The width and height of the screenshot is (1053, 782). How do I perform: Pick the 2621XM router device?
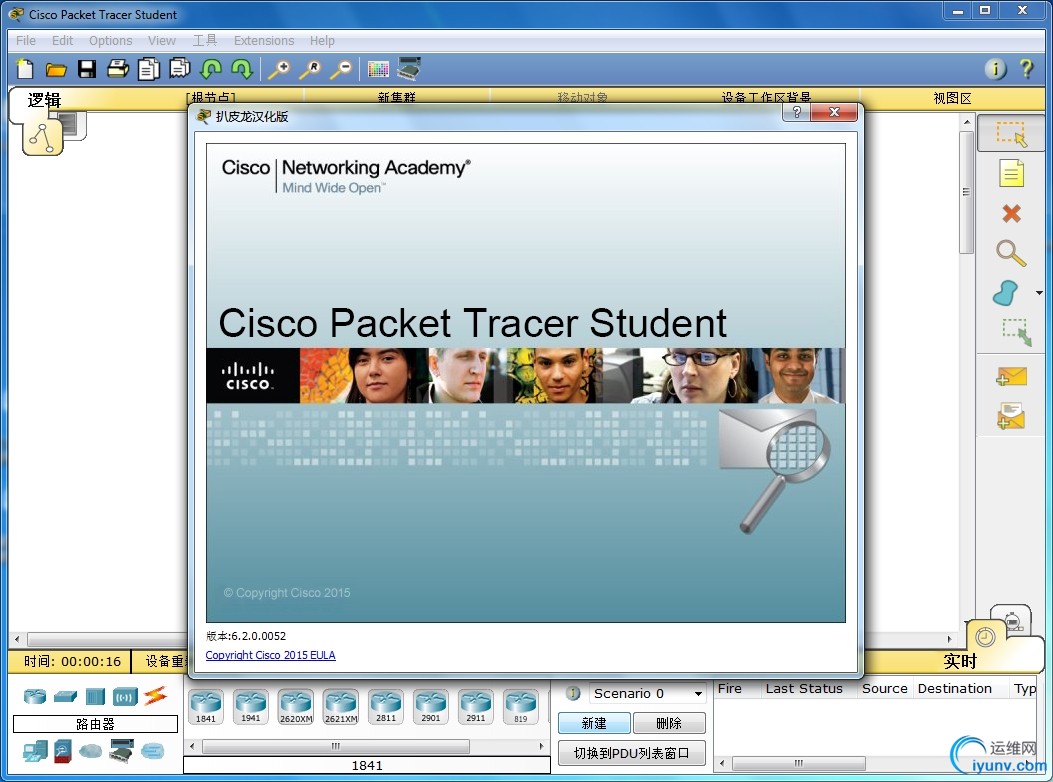click(340, 707)
